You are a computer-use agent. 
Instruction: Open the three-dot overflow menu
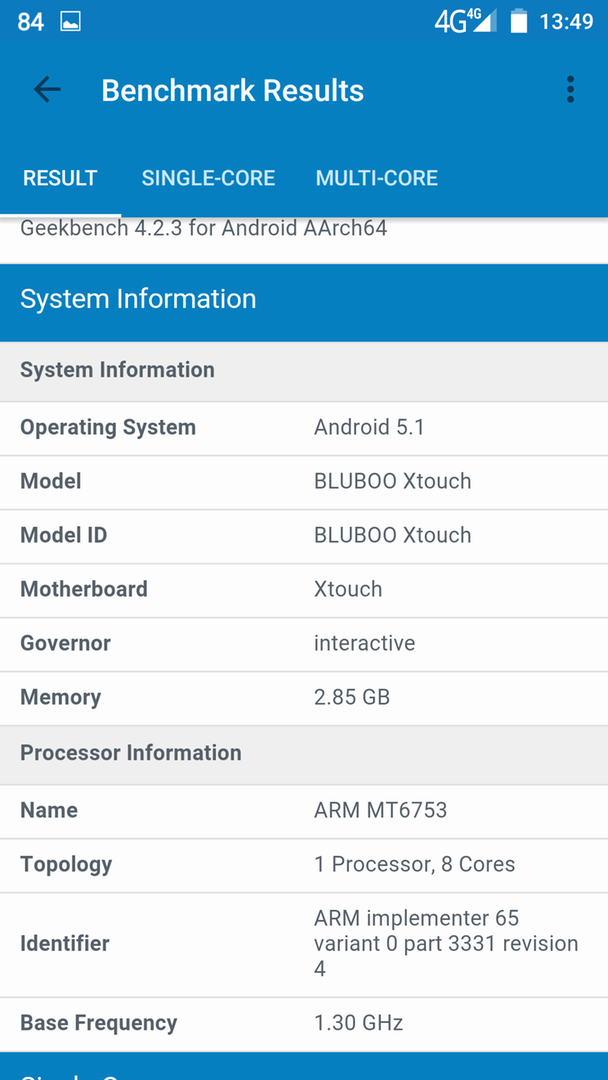[570, 90]
